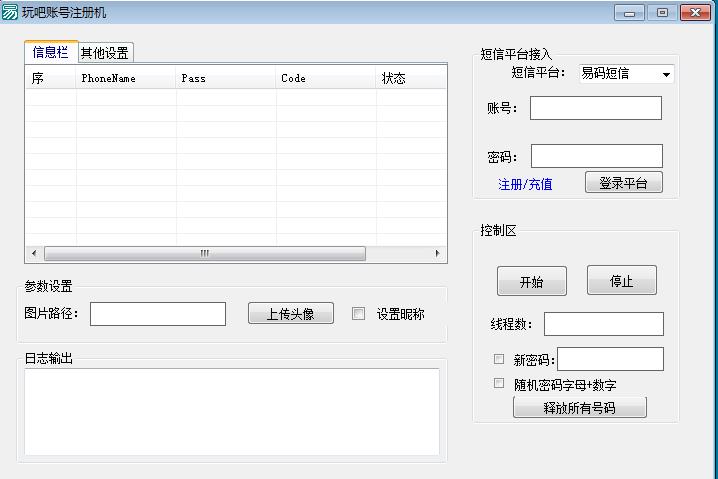
Task: Open the 注册/充值 link
Action: point(525,184)
